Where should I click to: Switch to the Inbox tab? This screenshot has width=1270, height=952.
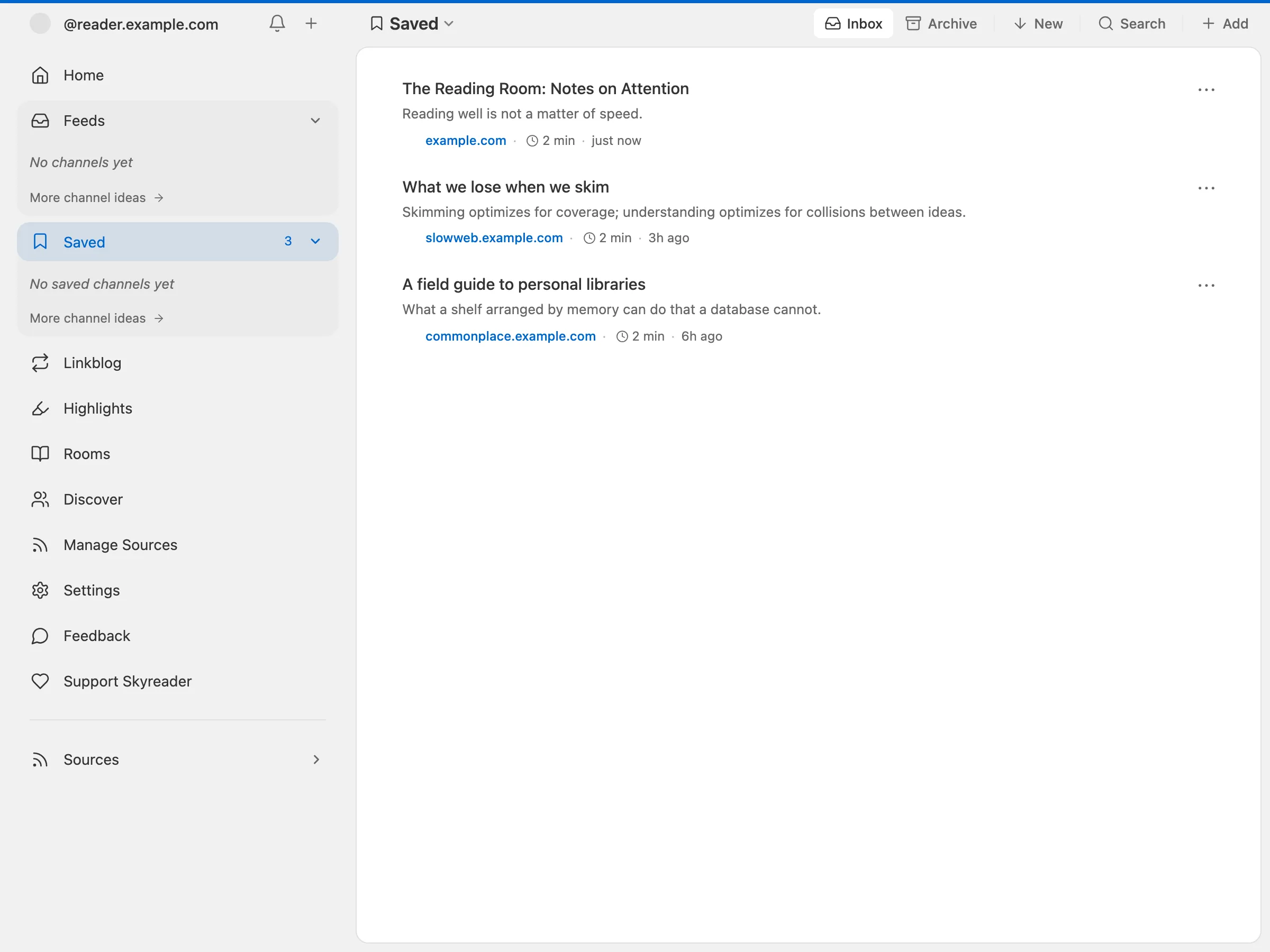(853, 23)
